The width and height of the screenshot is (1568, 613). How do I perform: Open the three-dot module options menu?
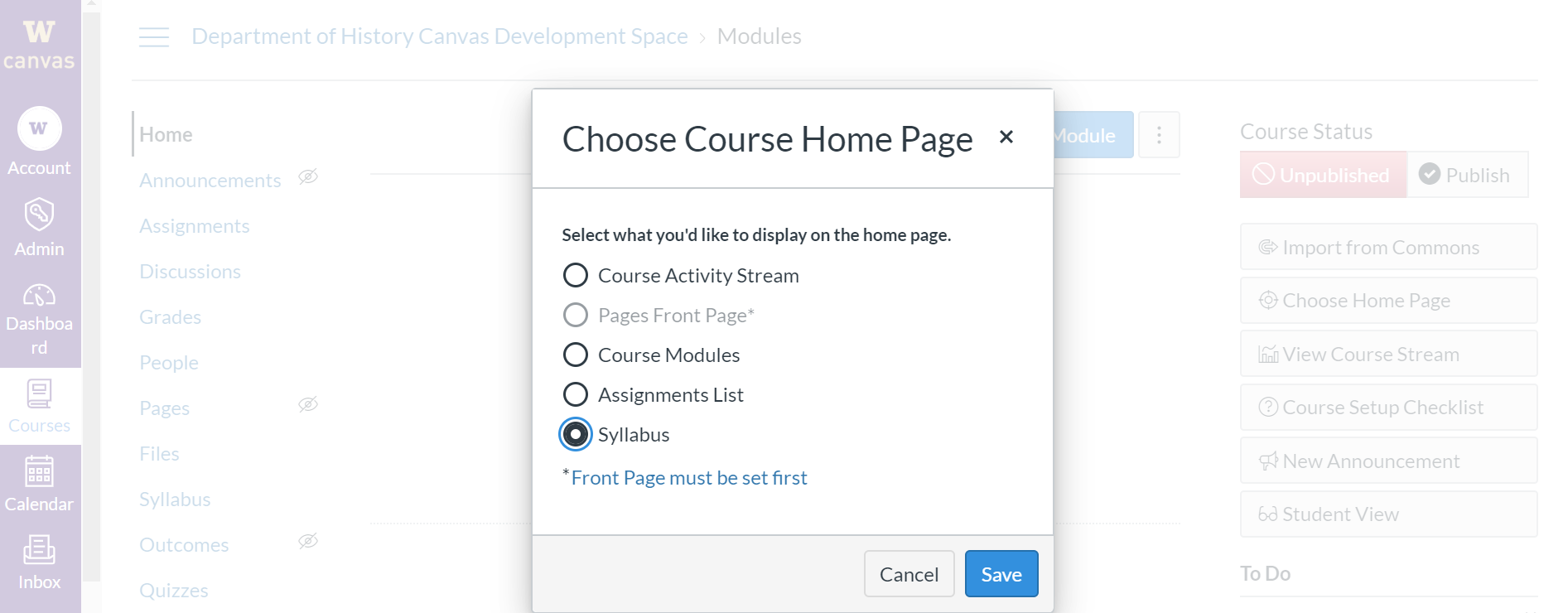[1159, 135]
